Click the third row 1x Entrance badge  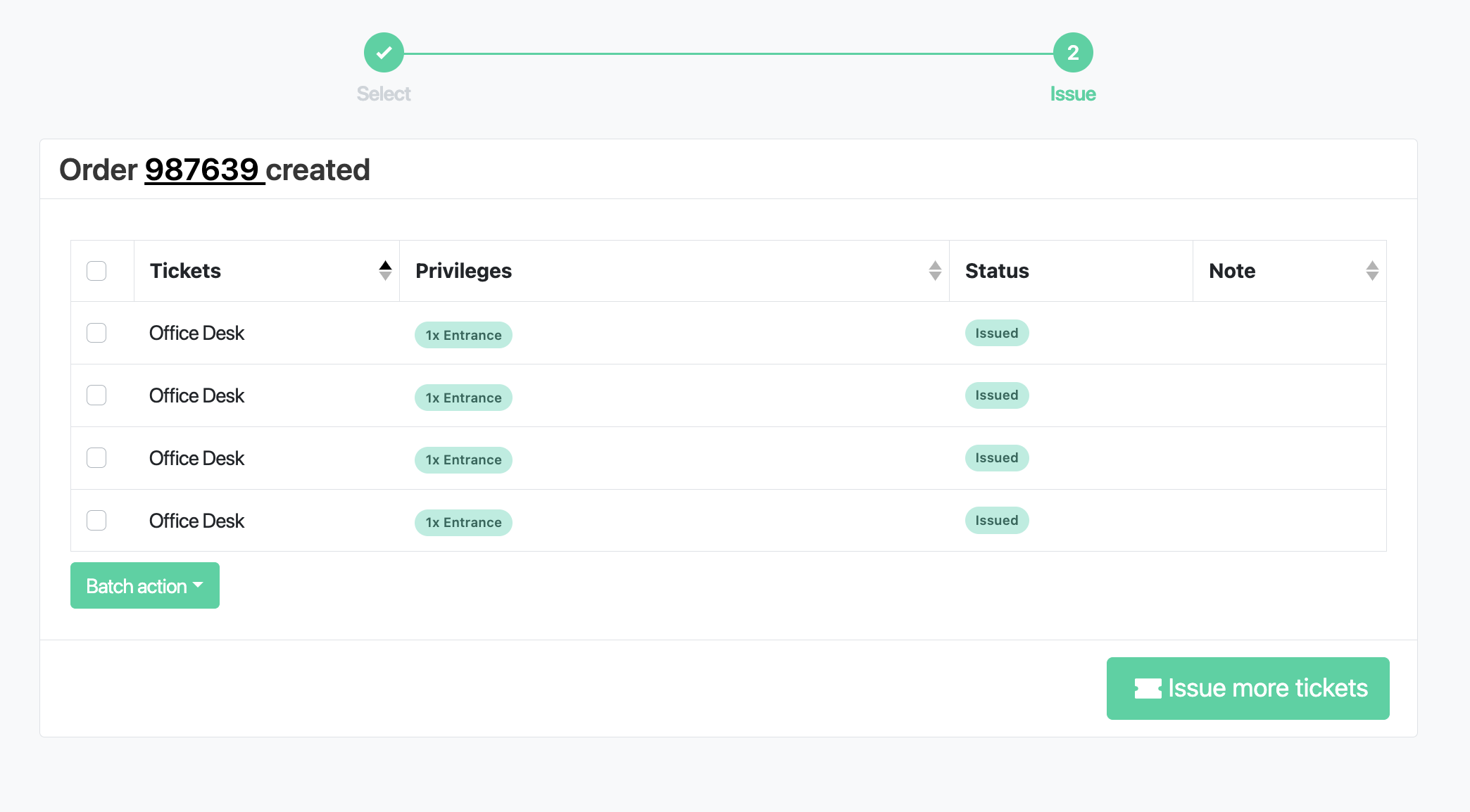tap(463, 460)
